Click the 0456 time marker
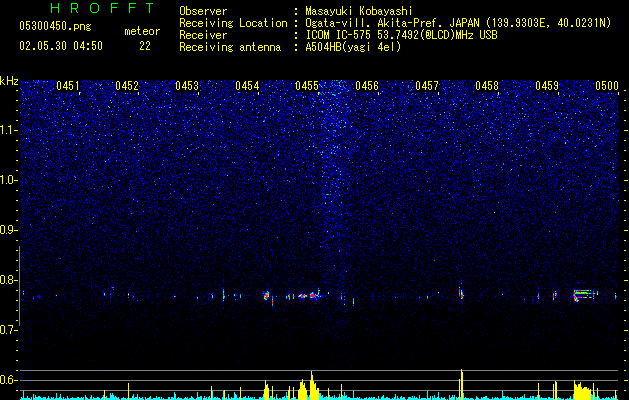 coord(367,86)
